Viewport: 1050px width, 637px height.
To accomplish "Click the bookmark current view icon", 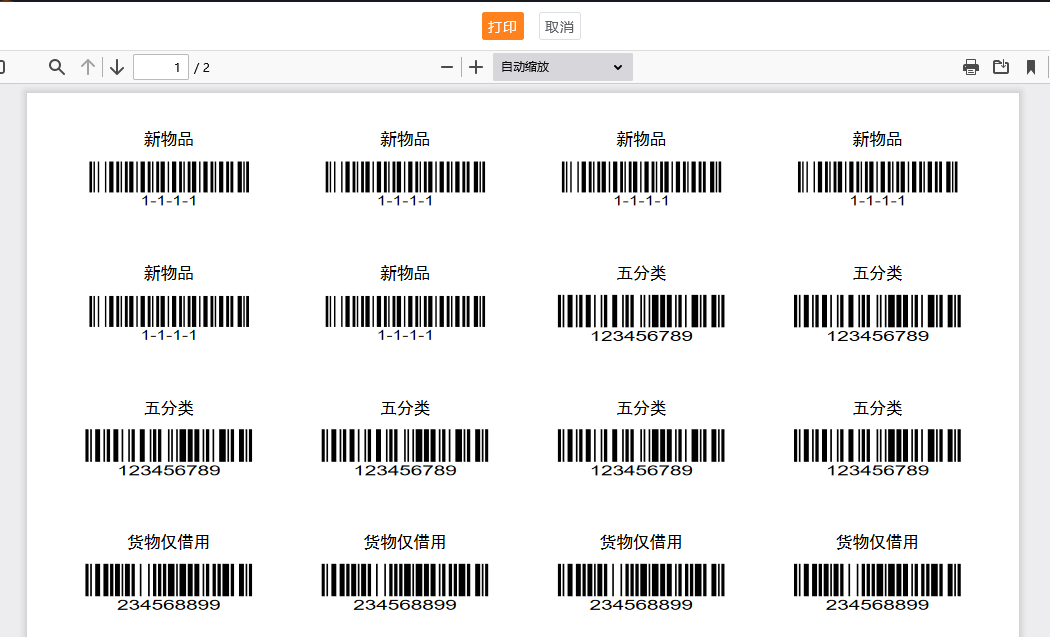I will [1030, 67].
